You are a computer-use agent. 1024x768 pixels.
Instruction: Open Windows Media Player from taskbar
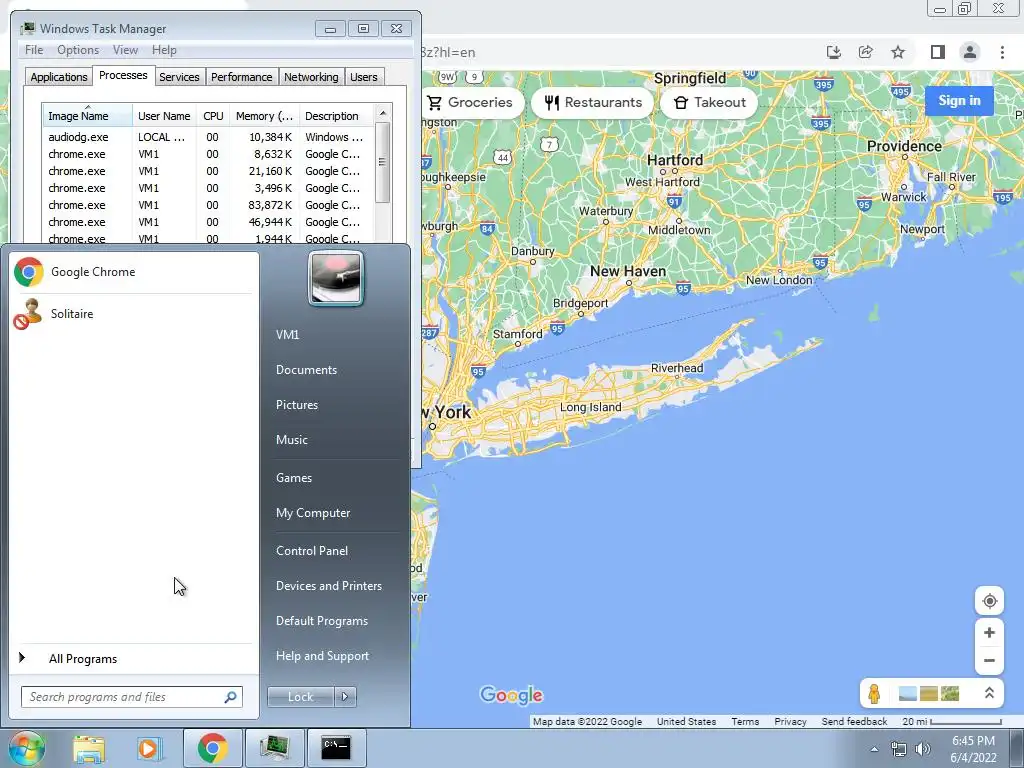coord(150,748)
